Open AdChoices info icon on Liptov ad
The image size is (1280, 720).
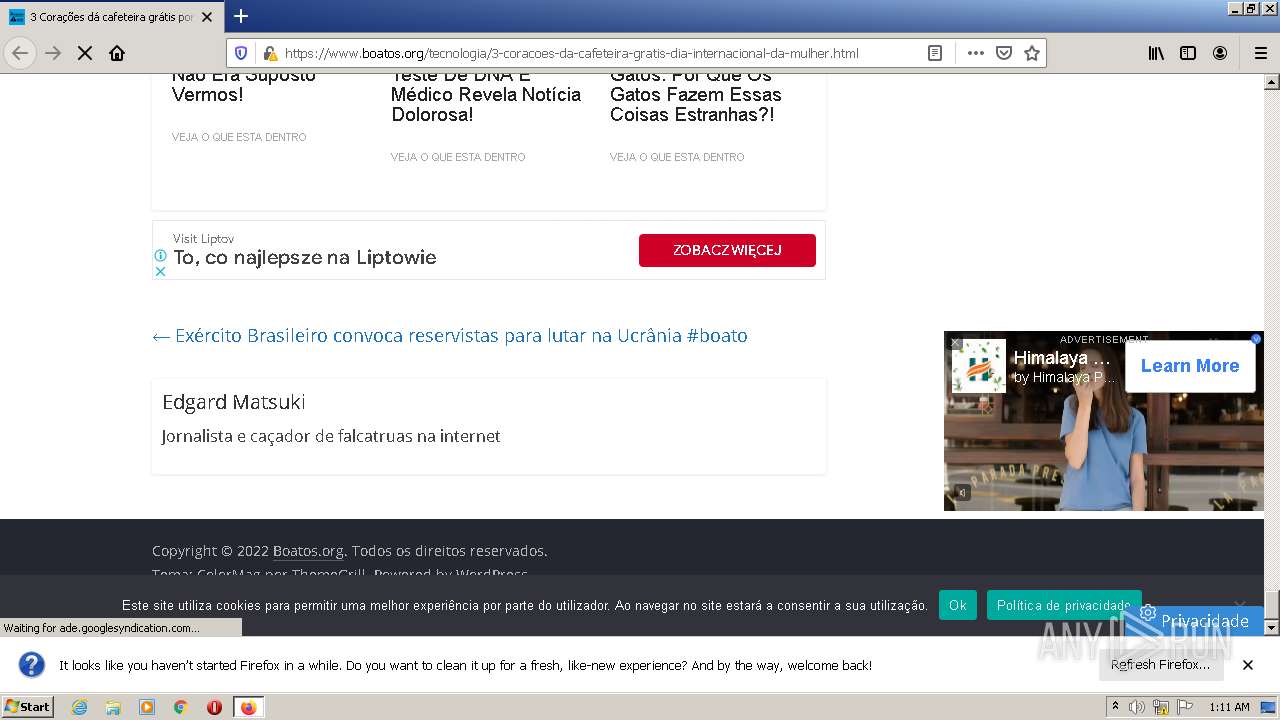point(160,256)
